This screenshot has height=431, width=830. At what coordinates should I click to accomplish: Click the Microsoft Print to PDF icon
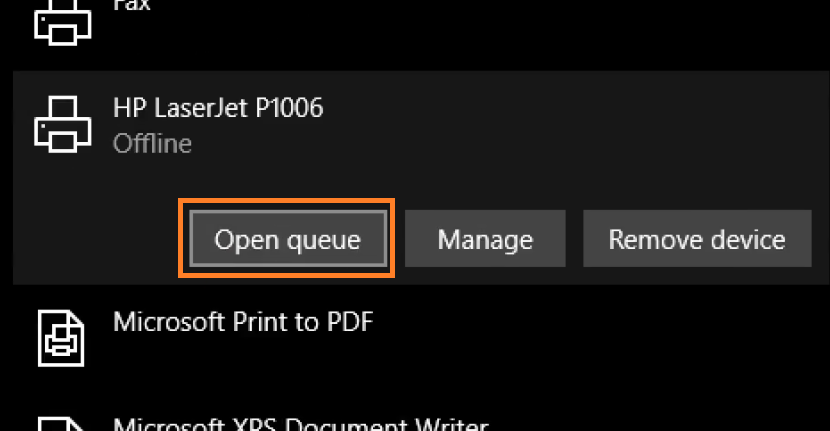point(62,336)
